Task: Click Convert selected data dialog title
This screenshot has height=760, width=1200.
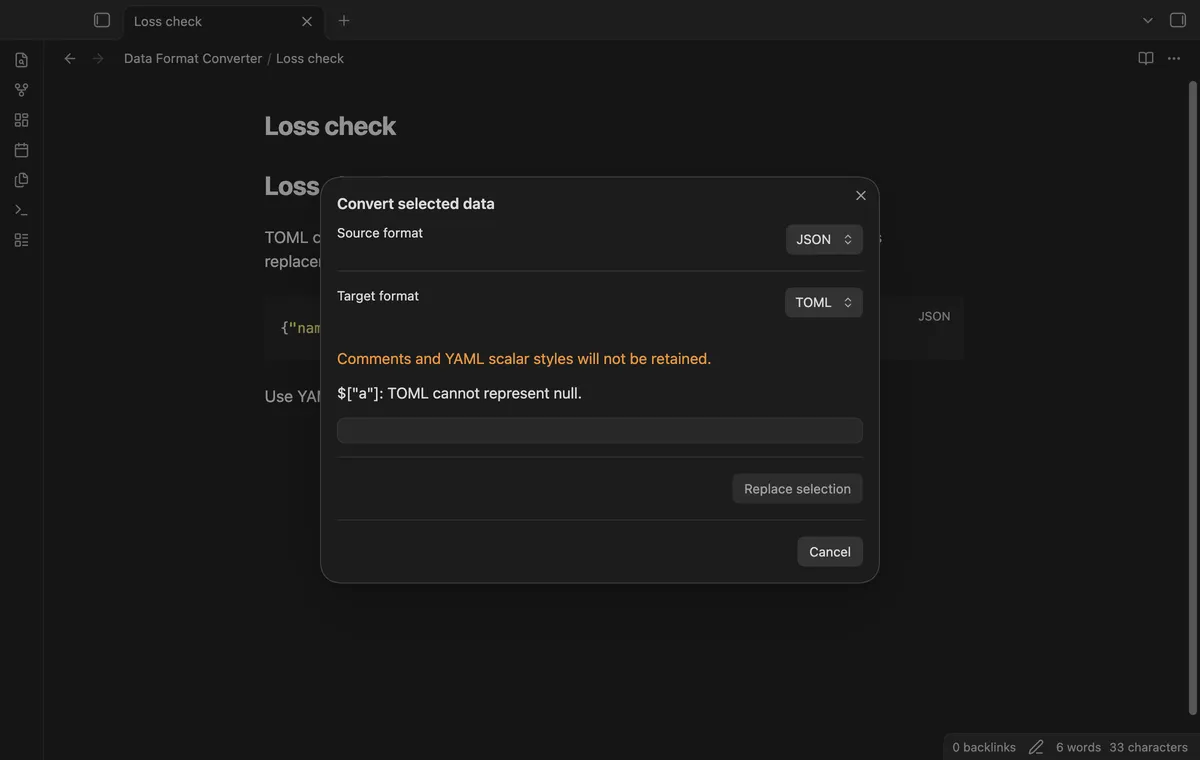Action: coord(416,203)
